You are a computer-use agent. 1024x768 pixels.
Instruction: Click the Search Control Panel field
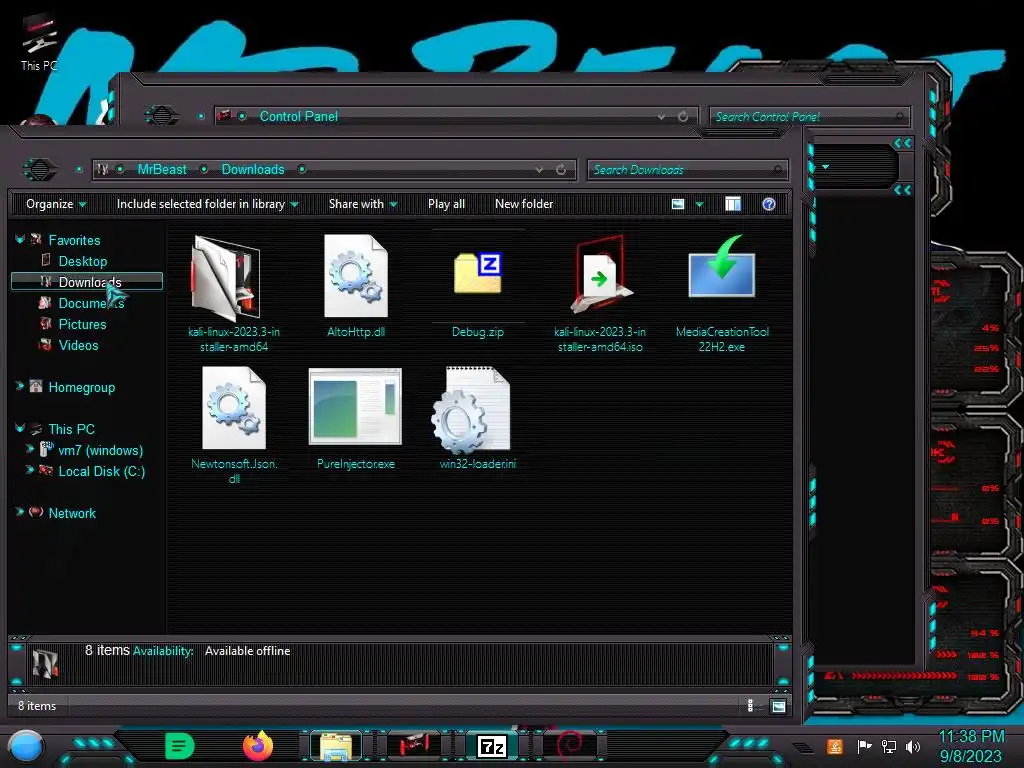click(809, 117)
